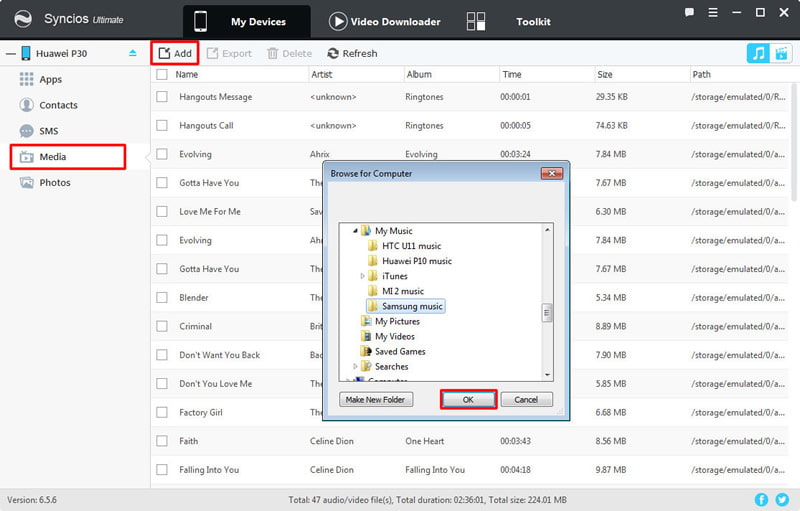Collapse the My Music folder
The image size is (800, 511).
point(355,231)
